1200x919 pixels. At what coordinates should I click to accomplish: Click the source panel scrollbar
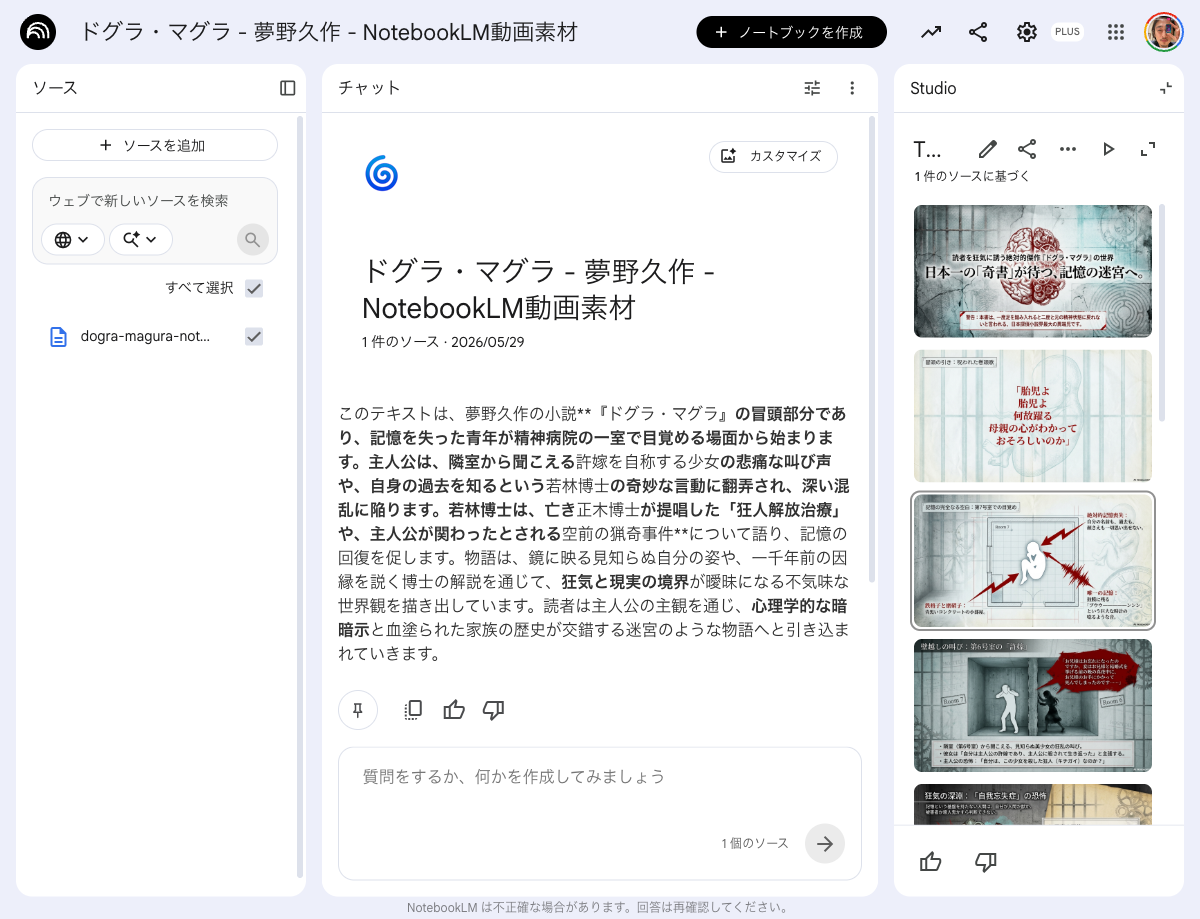coord(299,497)
